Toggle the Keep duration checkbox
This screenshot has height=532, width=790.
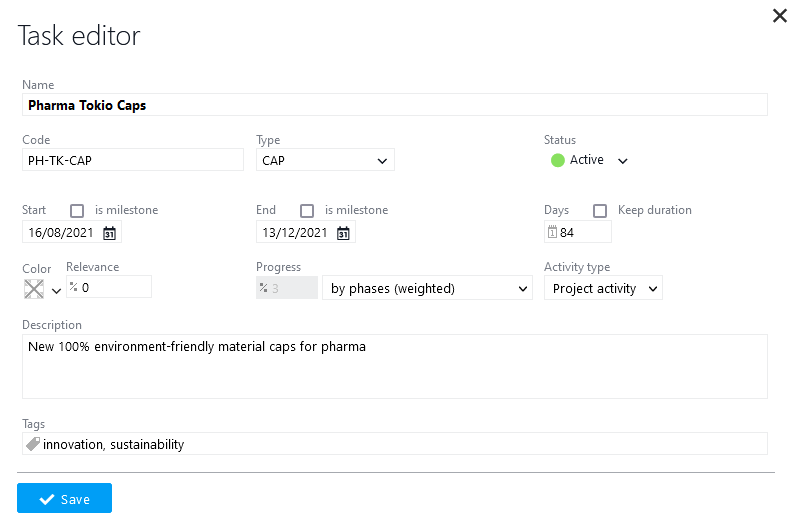point(600,211)
